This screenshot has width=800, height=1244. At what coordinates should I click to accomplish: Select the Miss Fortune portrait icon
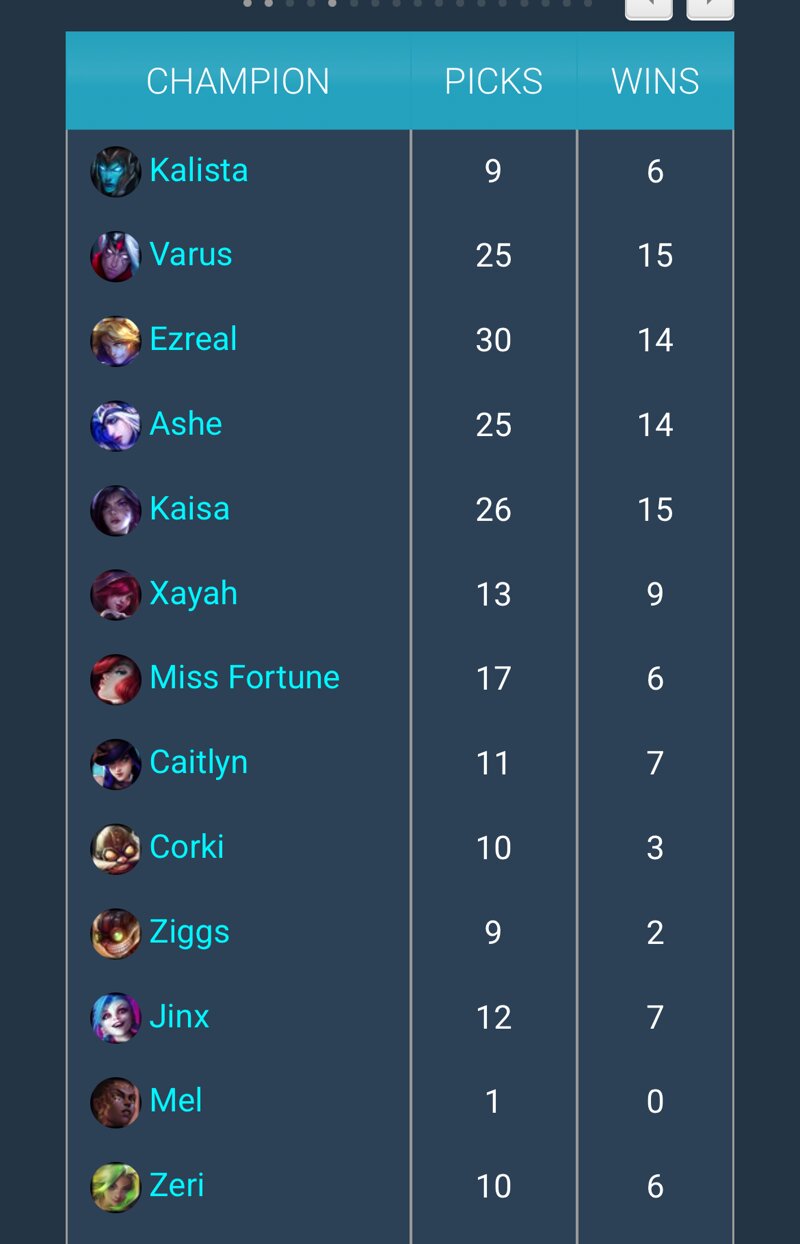(x=115, y=679)
